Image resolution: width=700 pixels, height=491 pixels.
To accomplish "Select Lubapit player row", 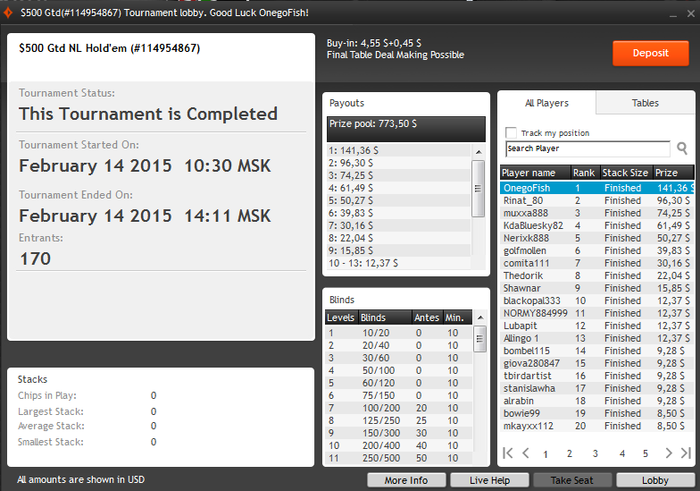I will (x=597, y=325).
